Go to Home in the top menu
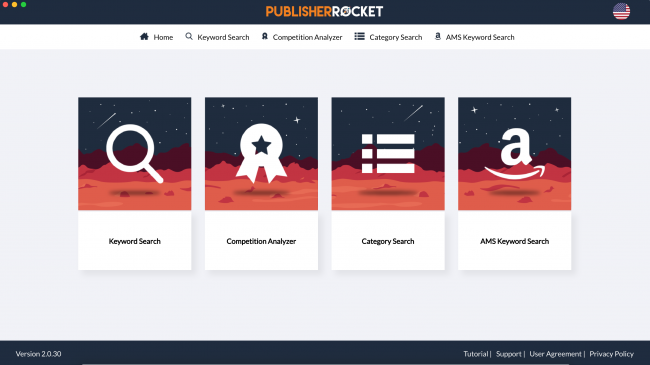 click(163, 37)
